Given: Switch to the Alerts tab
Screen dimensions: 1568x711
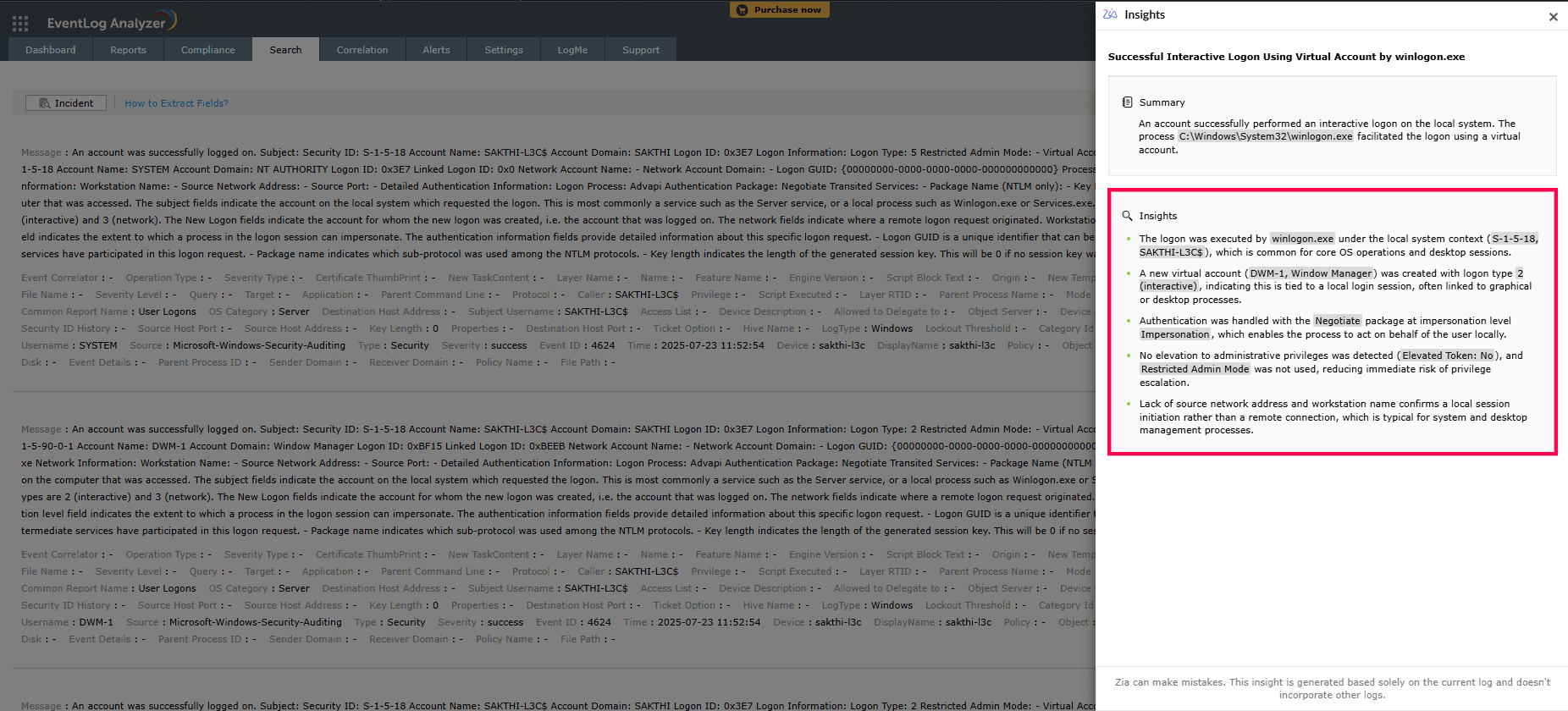Looking at the screenshot, I should point(437,50).
